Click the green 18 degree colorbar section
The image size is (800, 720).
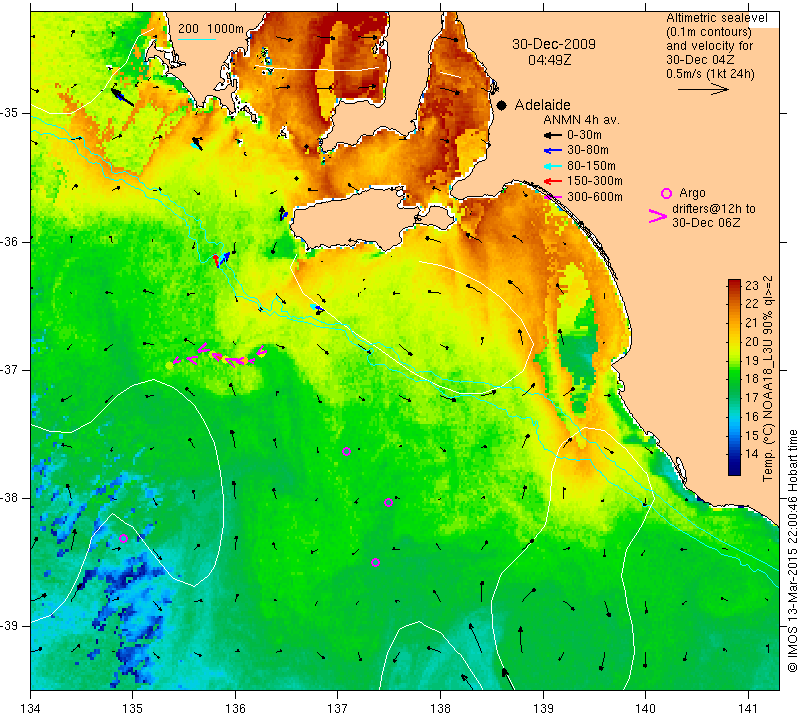tap(734, 379)
